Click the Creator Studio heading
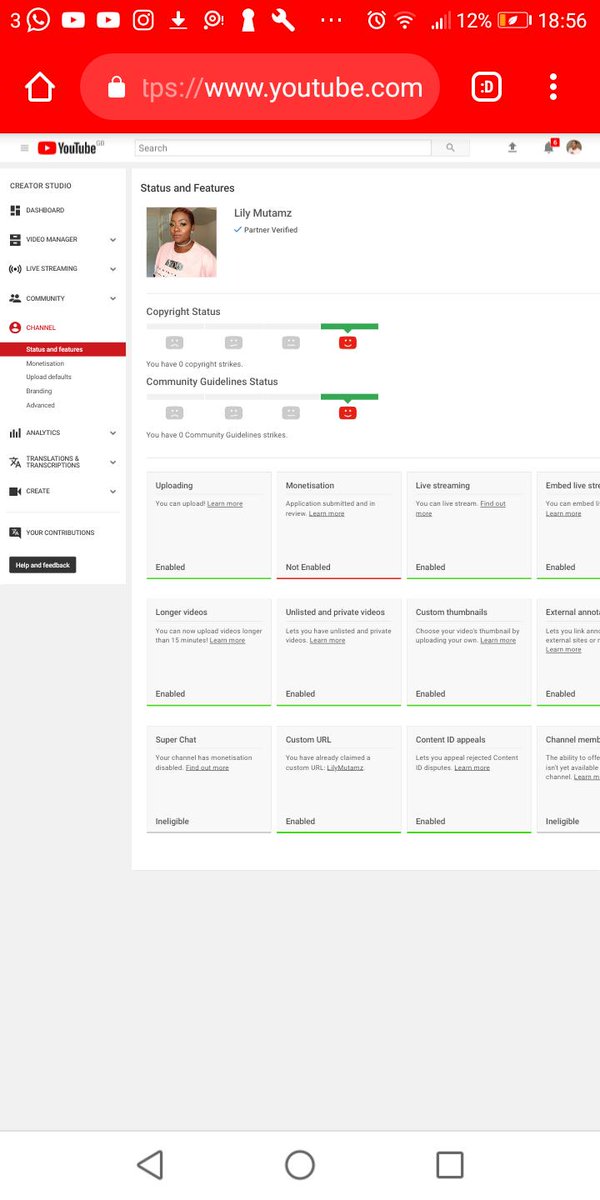 coord(41,186)
